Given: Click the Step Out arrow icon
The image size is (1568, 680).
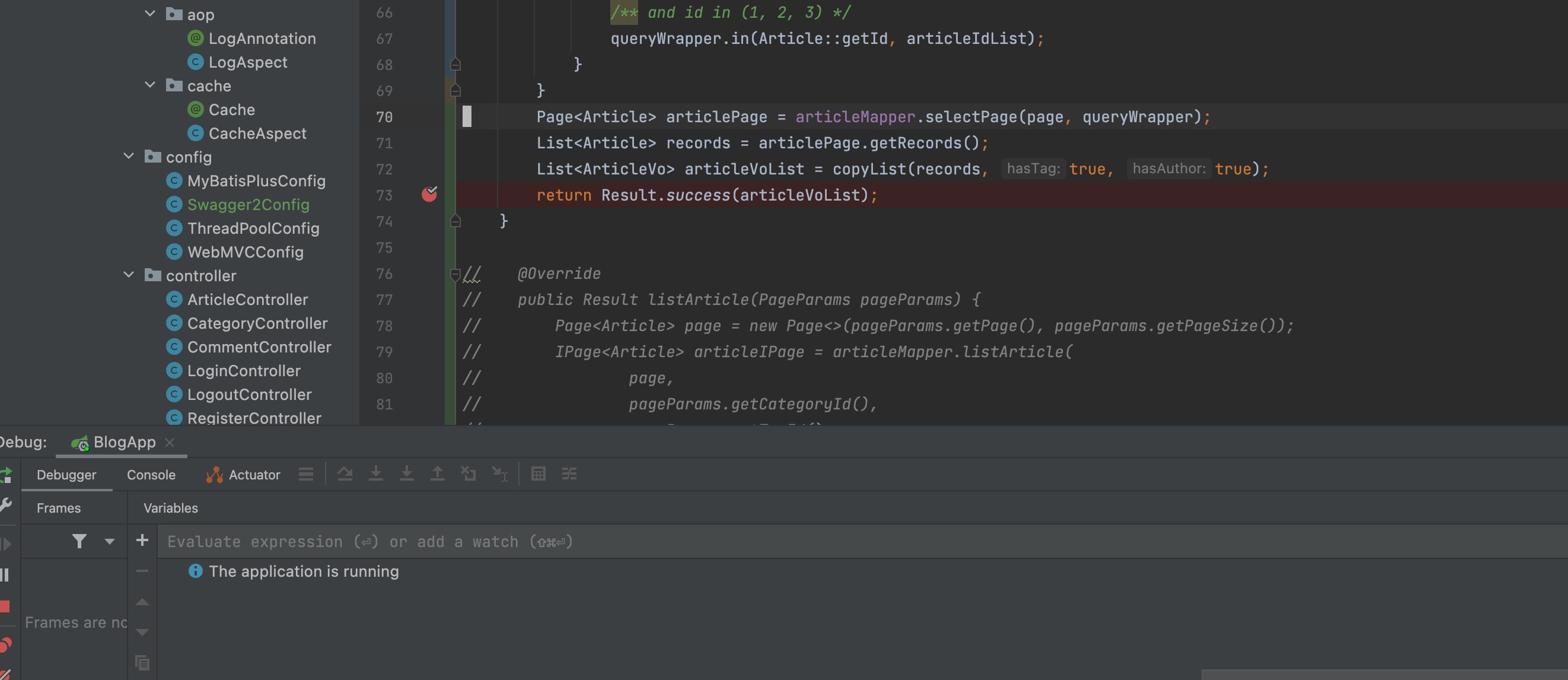Looking at the screenshot, I should [437, 474].
